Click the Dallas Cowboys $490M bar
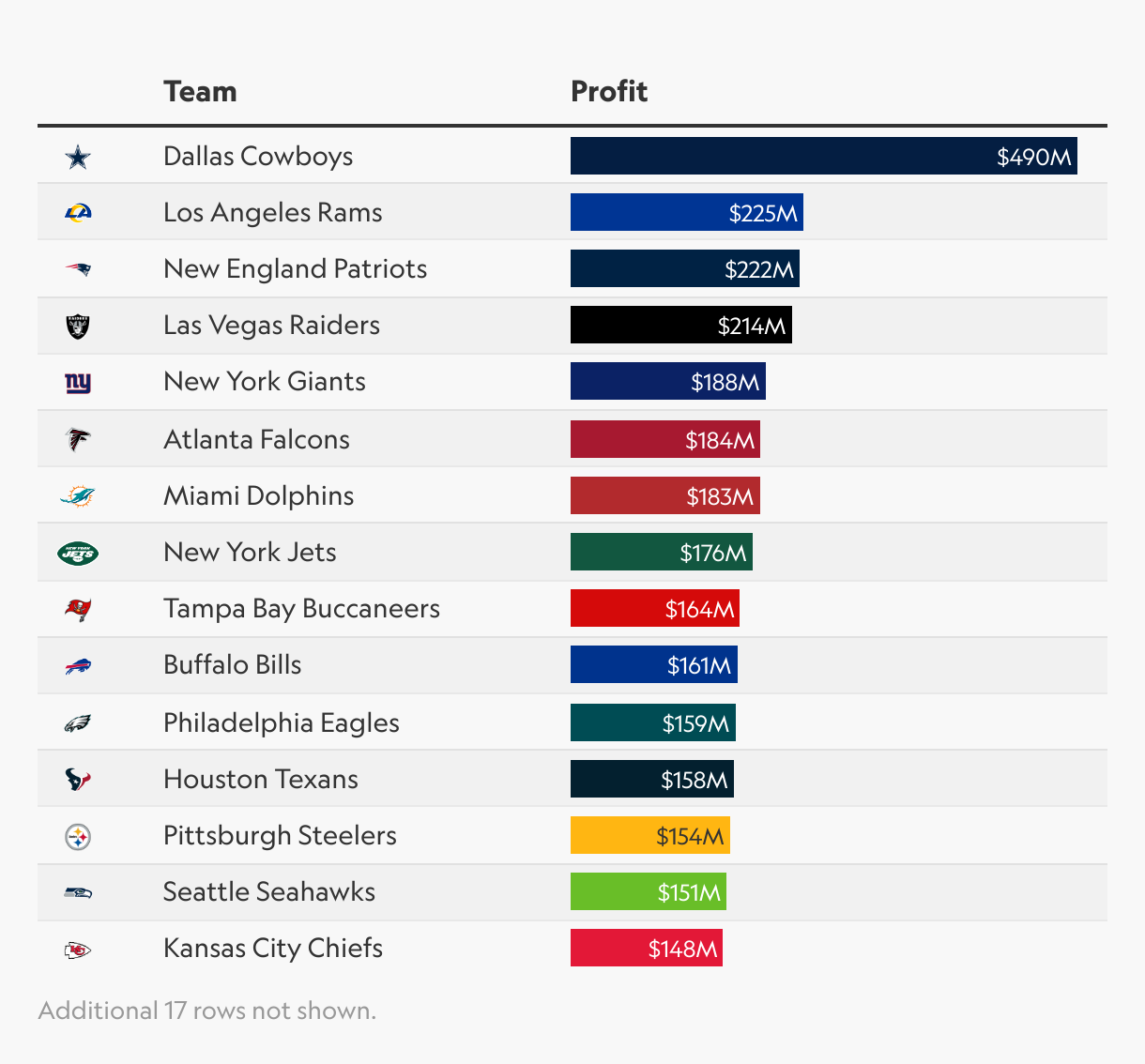This screenshot has height=1064, width=1145. 824,156
